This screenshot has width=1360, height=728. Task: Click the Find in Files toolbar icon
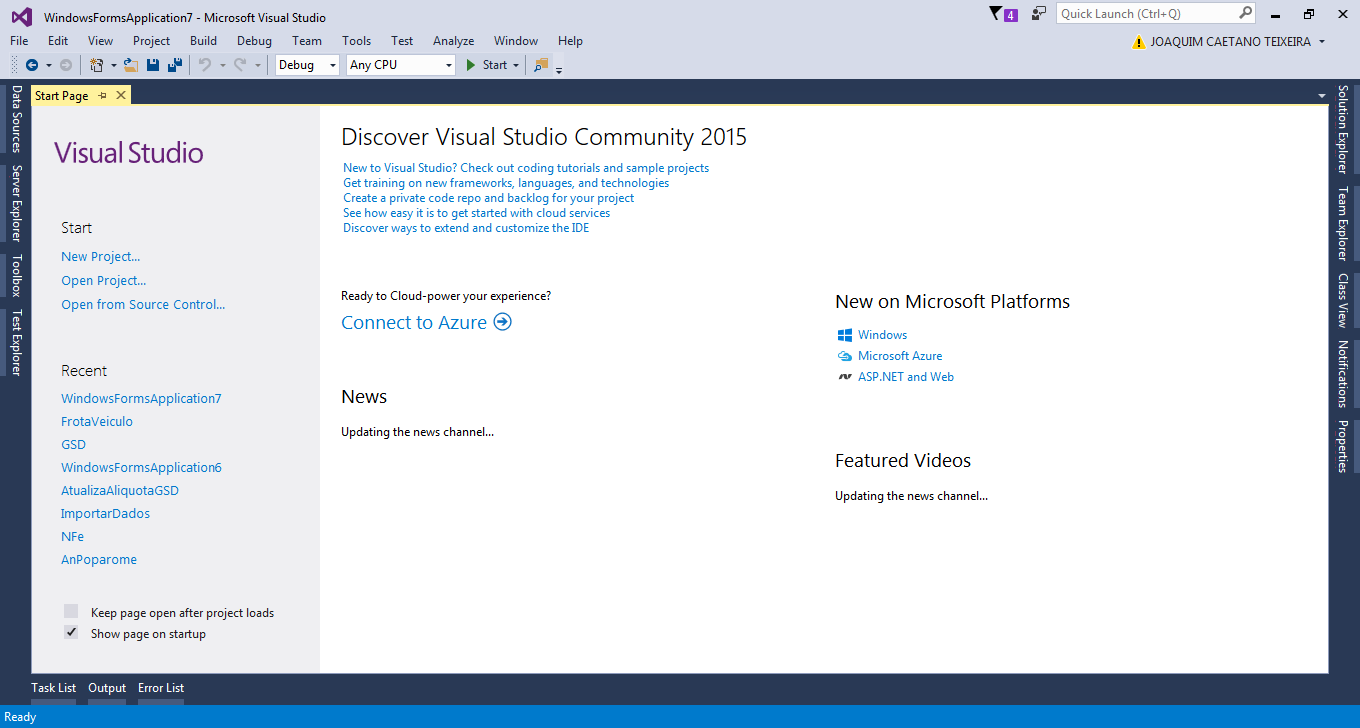click(542, 65)
